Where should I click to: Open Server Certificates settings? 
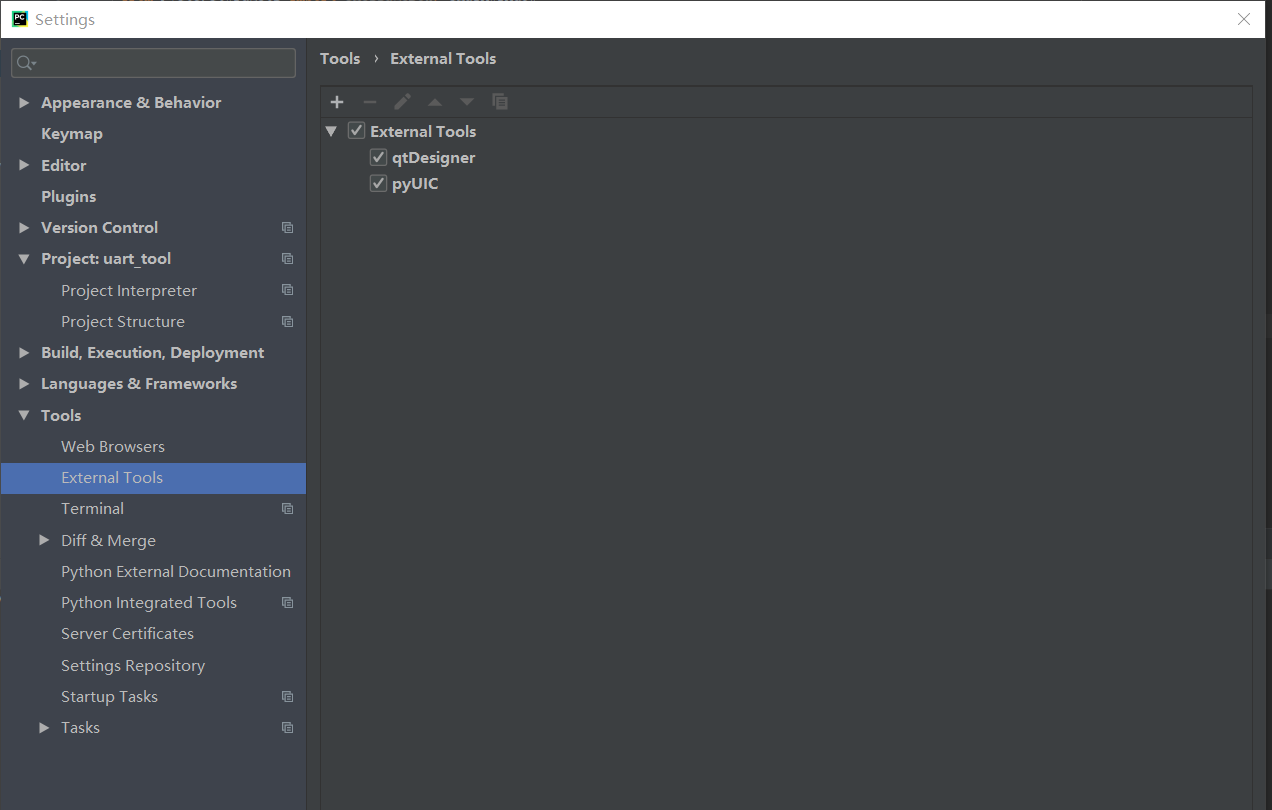tap(127, 634)
